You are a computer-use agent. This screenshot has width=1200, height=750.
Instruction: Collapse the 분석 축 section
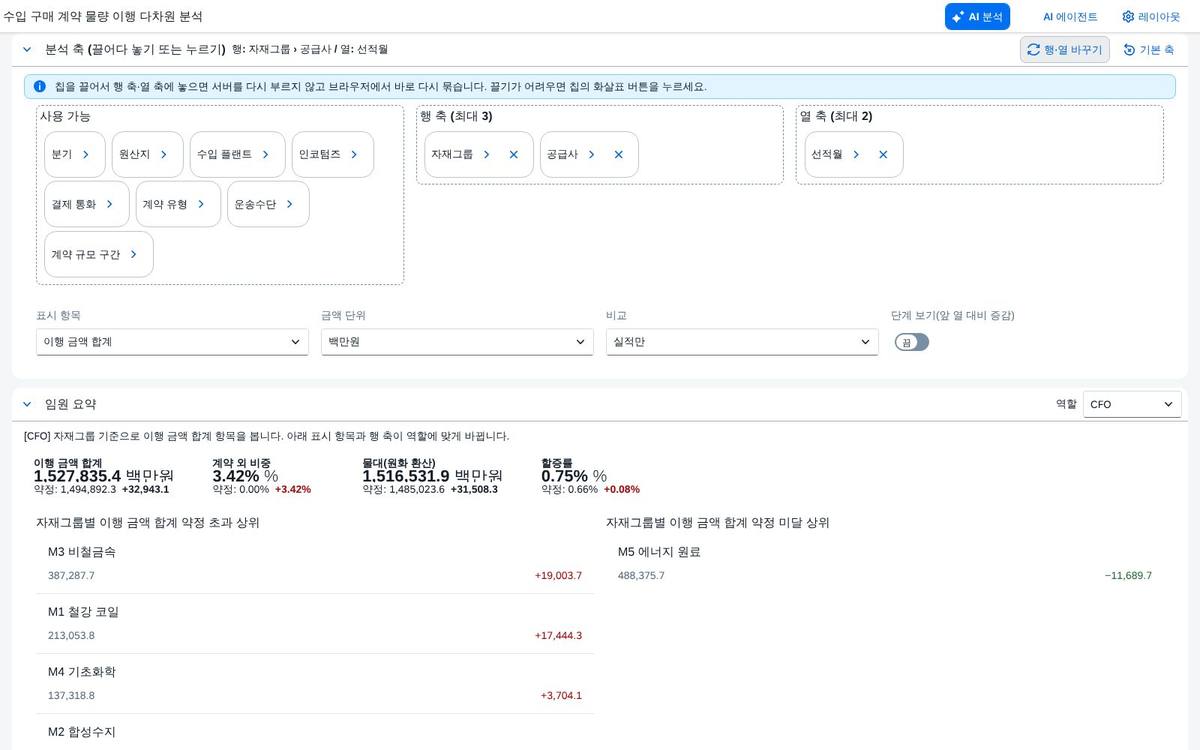(x=27, y=49)
